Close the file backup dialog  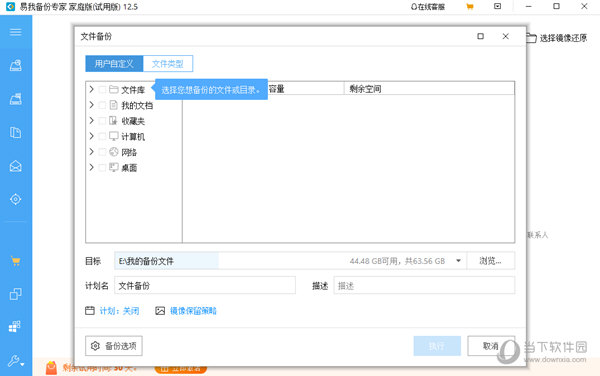pyautogui.click(x=505, y=36)
